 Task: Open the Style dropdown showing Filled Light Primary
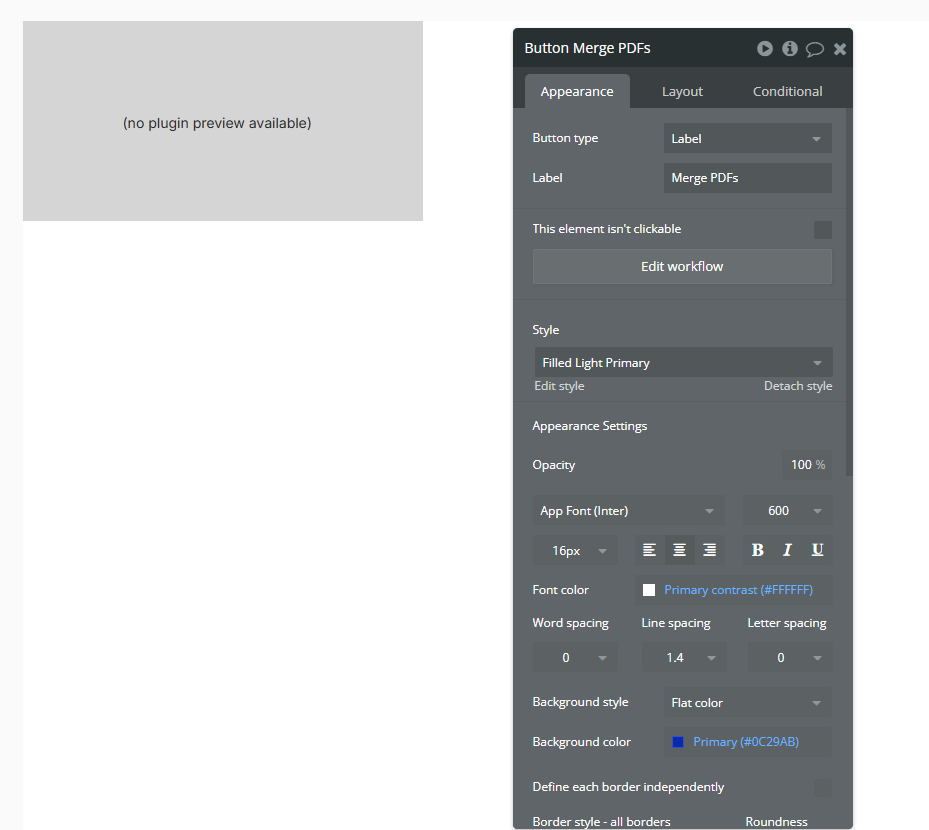(x=683, y=362)
